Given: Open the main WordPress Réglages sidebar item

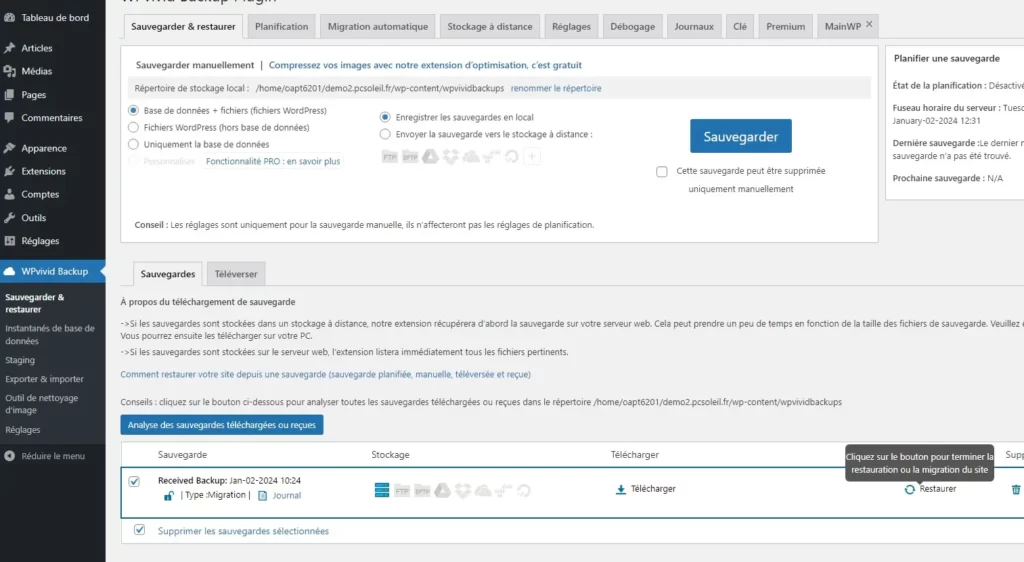Looking at the screenshot, I should [x=40, y=241].
